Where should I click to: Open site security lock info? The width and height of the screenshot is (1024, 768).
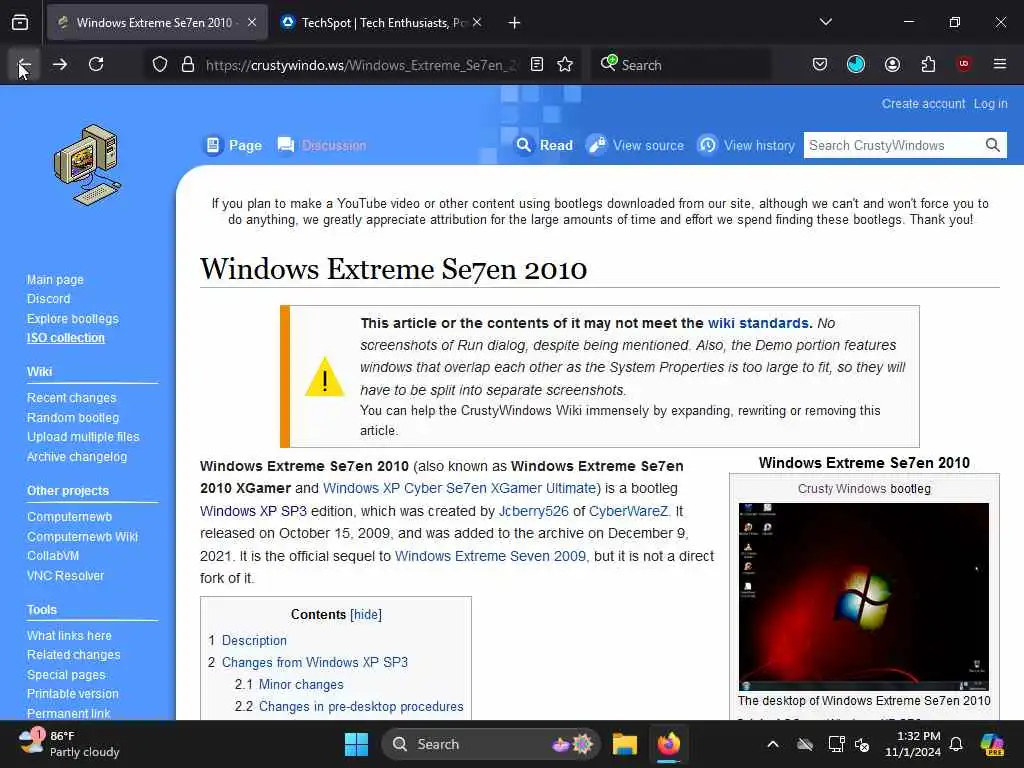[188, 65]
